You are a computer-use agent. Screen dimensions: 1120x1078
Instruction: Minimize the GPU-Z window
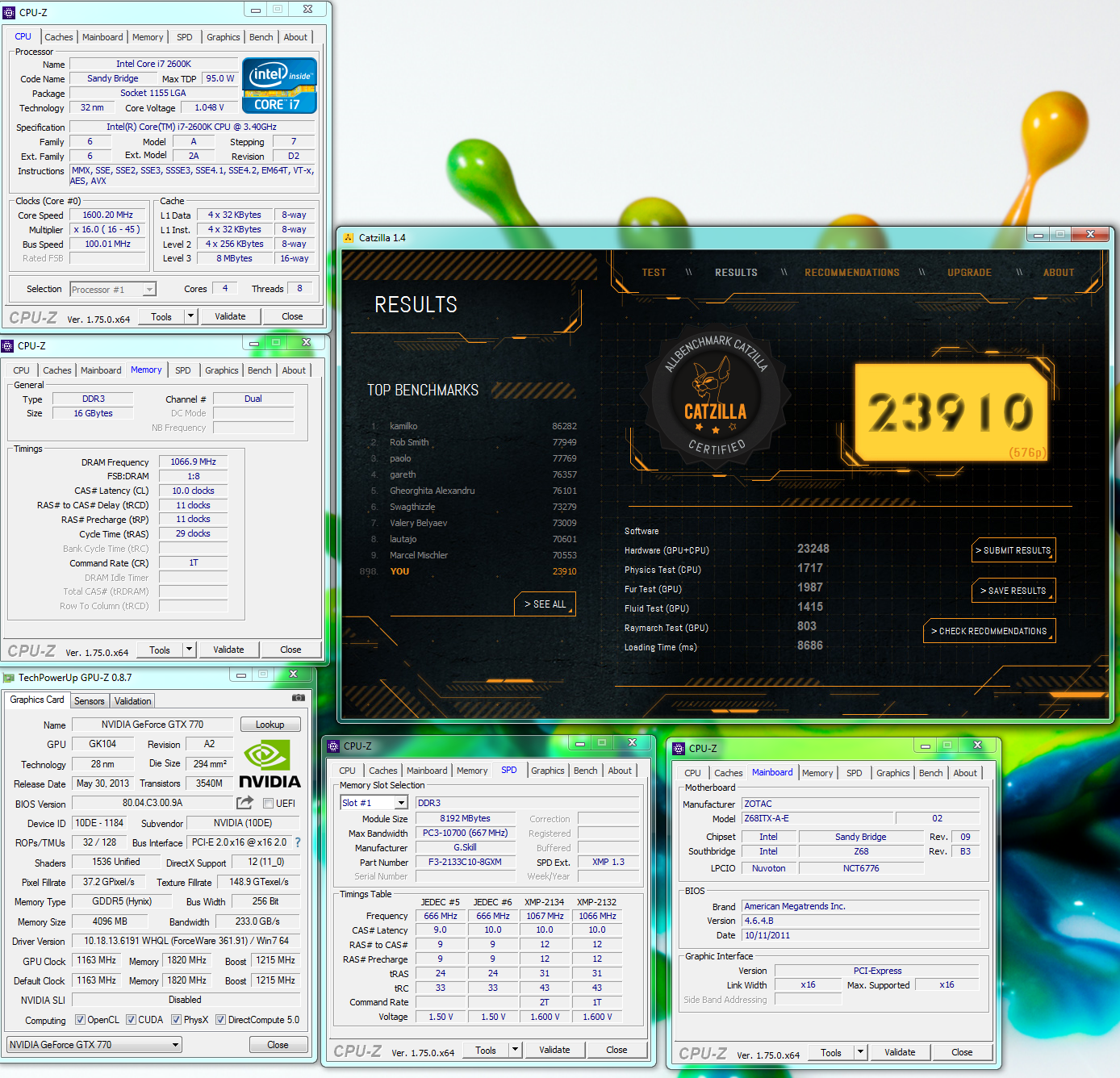pos(240,675)
